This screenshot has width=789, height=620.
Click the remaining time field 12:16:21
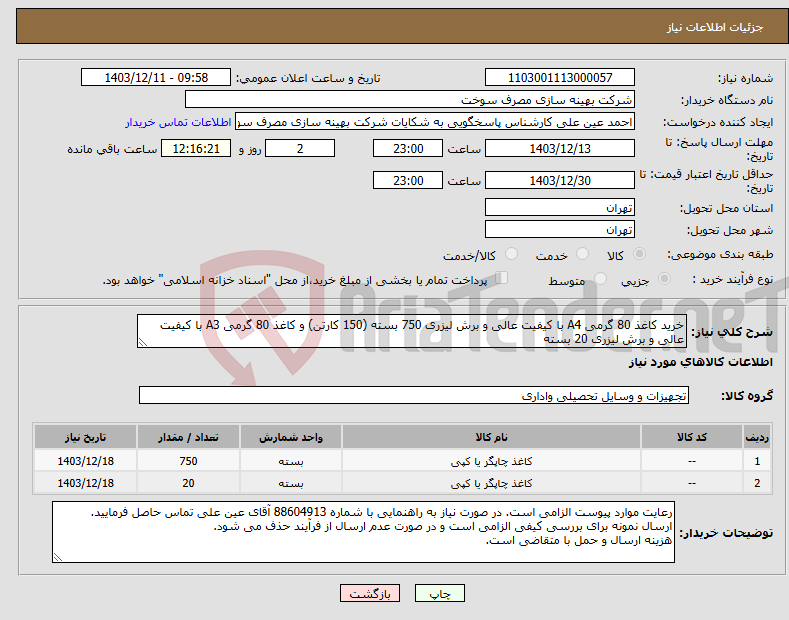click(196, 148)
